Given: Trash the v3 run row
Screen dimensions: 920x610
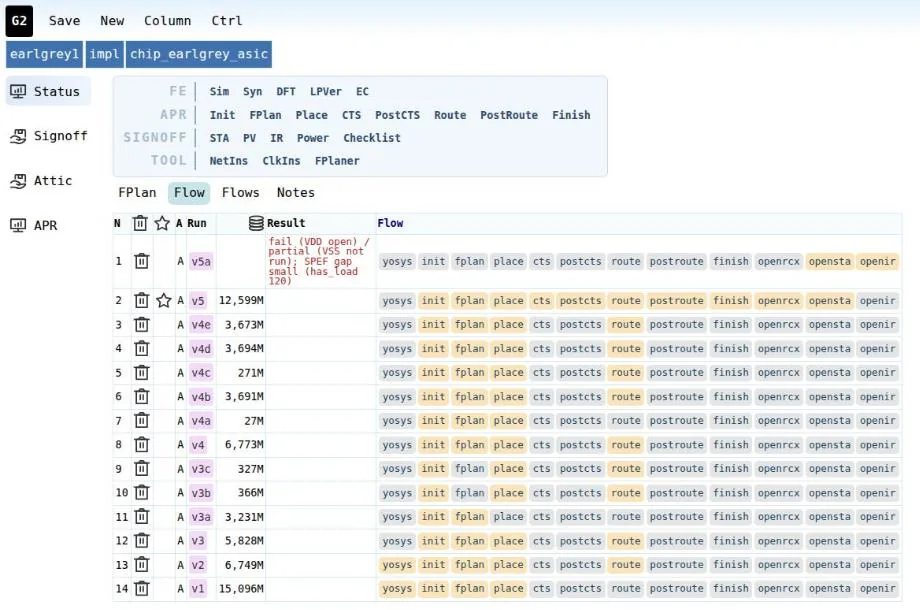Looking at the screenshot, I should pos(141,541).
